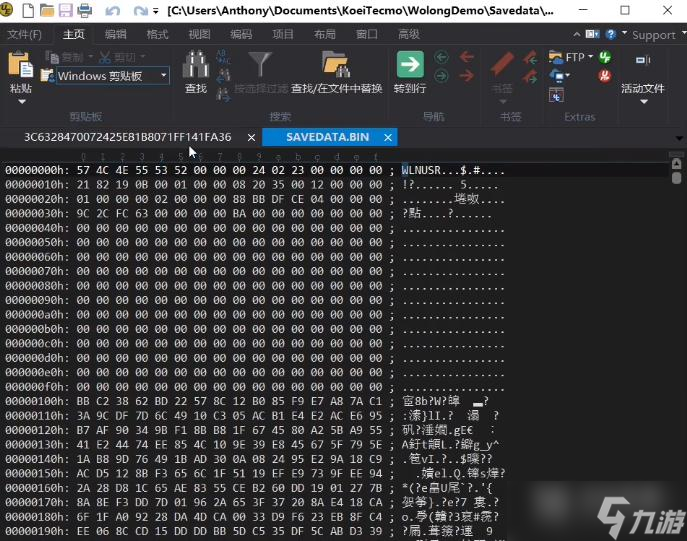The image size is (687, 541).
Task: Open the 文件(F) file menu
Action: (x=25, y=34)
